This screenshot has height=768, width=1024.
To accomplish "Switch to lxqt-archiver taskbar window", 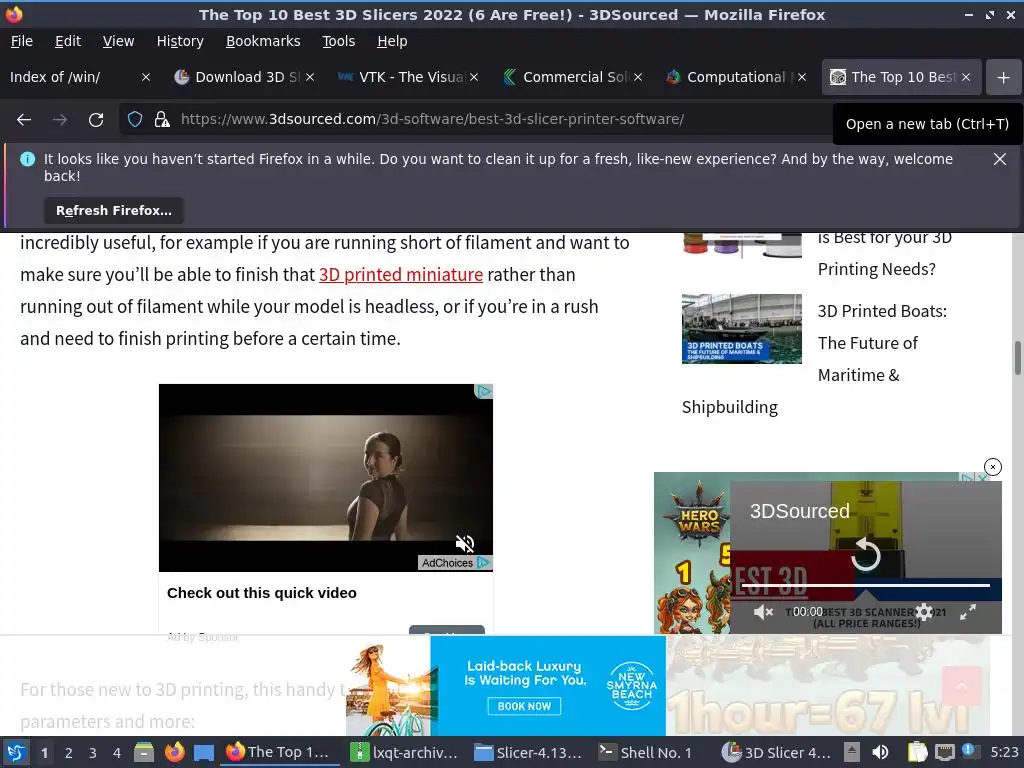I will [x=404, y=752].
